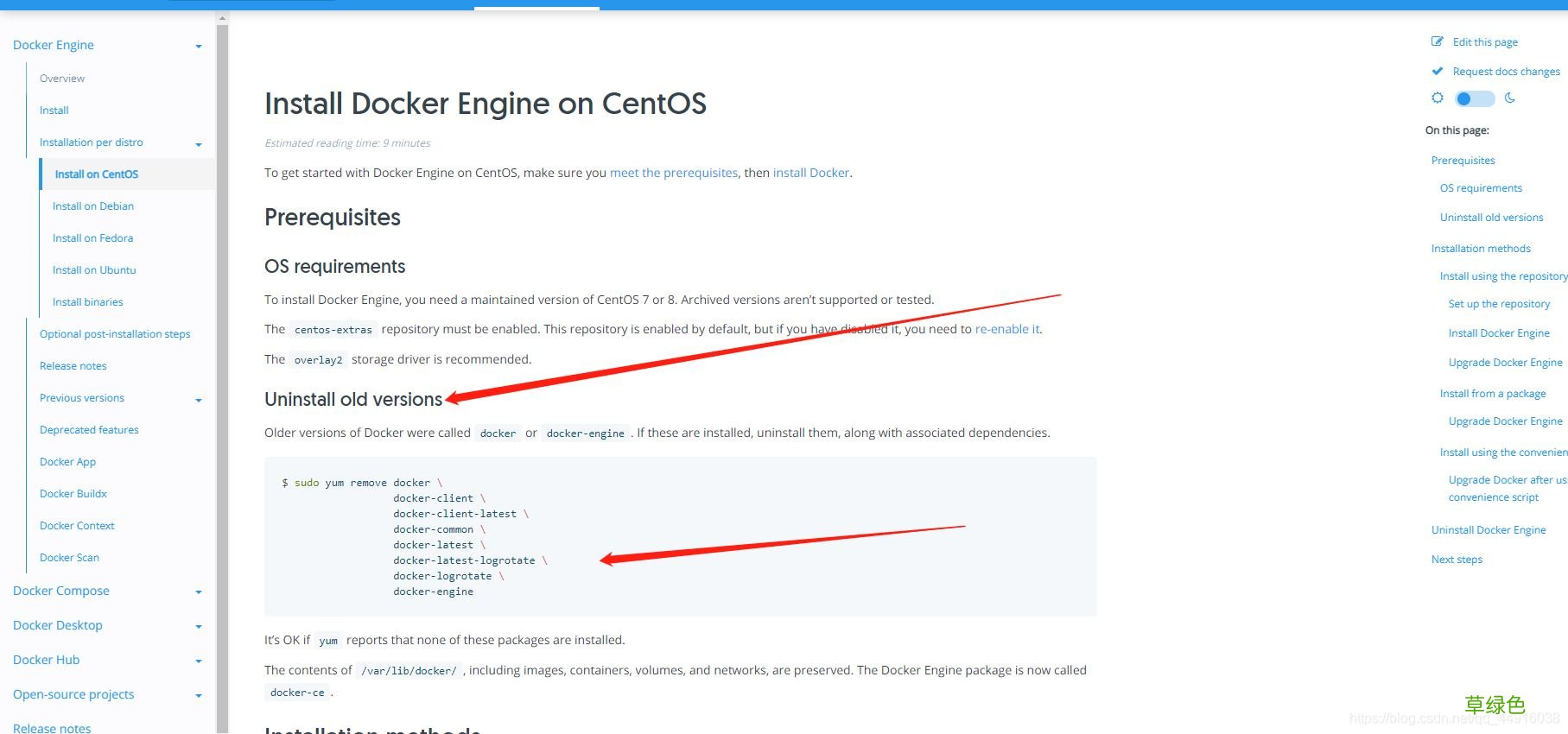Open Install on Debian in sidebar
Image resolution: width=1568 pixels, height=734 pixels.
93,206
